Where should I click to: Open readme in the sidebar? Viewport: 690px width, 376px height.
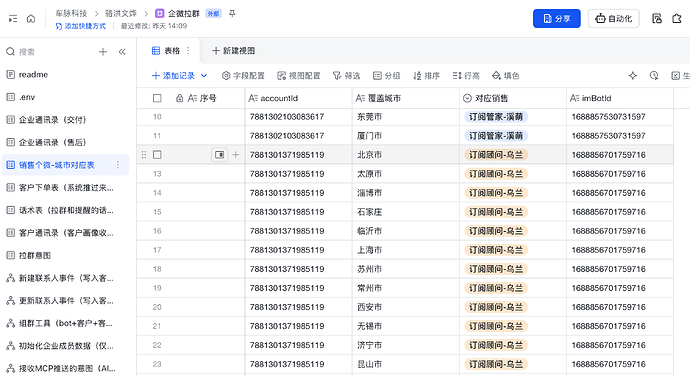(65, 74)
